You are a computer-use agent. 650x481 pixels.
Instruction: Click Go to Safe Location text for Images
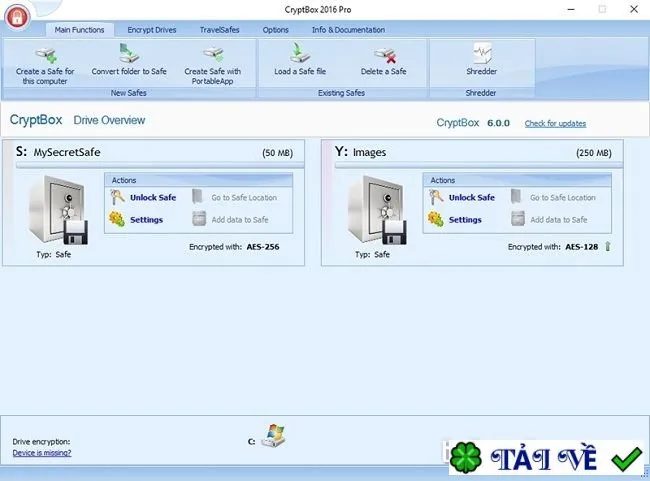(563, 198)
